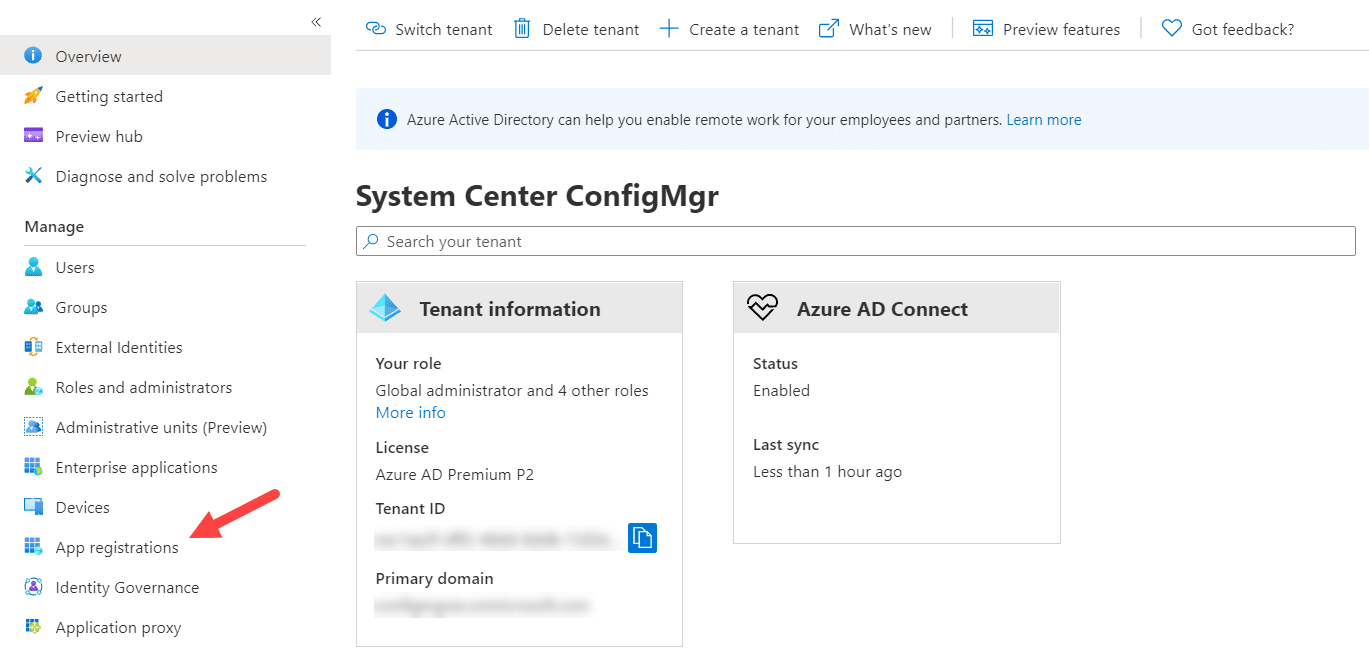Image resolution: width=1369 pixels, height=655 pixels.
Task: Click More info under Your role
Action: (x=410, y=412)
